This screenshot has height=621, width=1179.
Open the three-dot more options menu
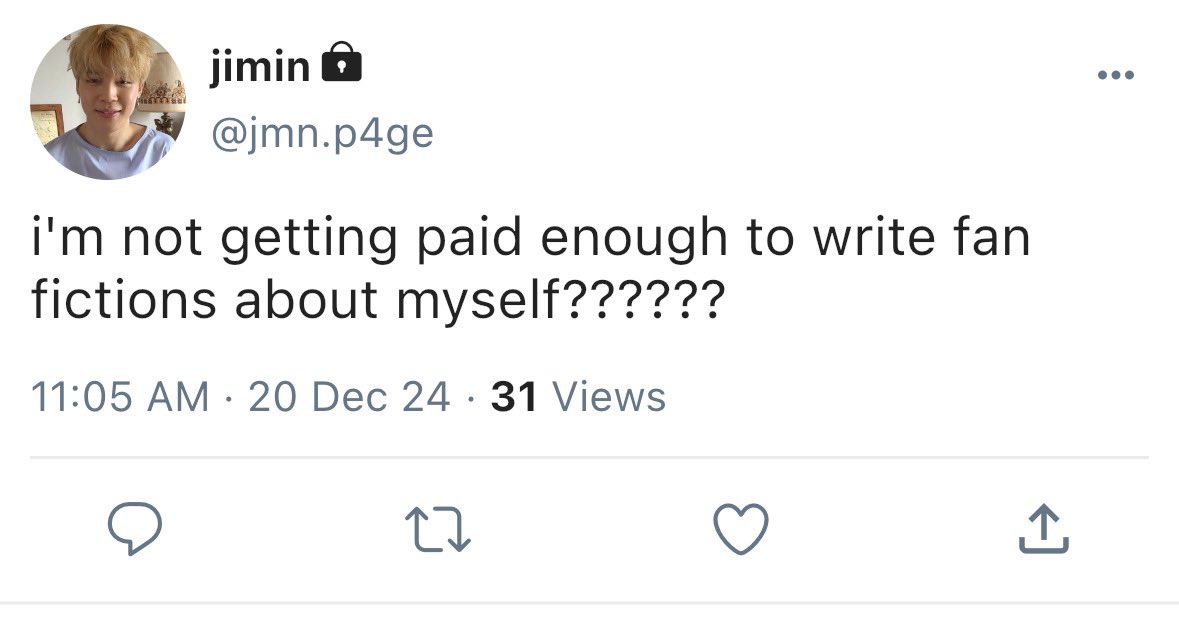click(1115, 74)
